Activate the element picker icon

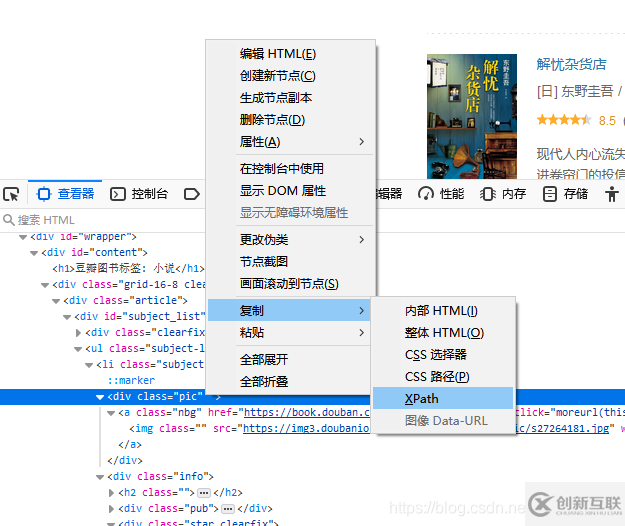11,194
